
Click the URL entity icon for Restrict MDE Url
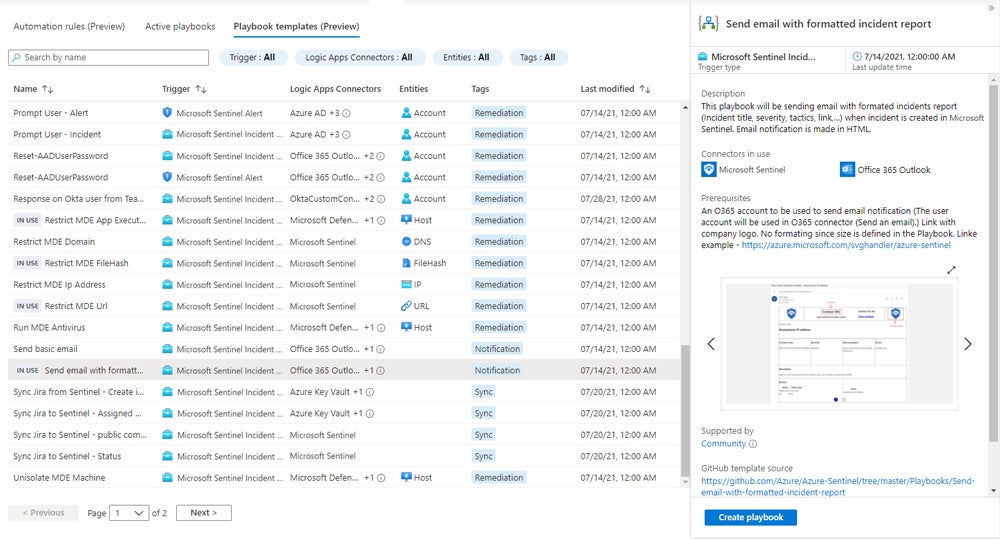tap(406, 306)
